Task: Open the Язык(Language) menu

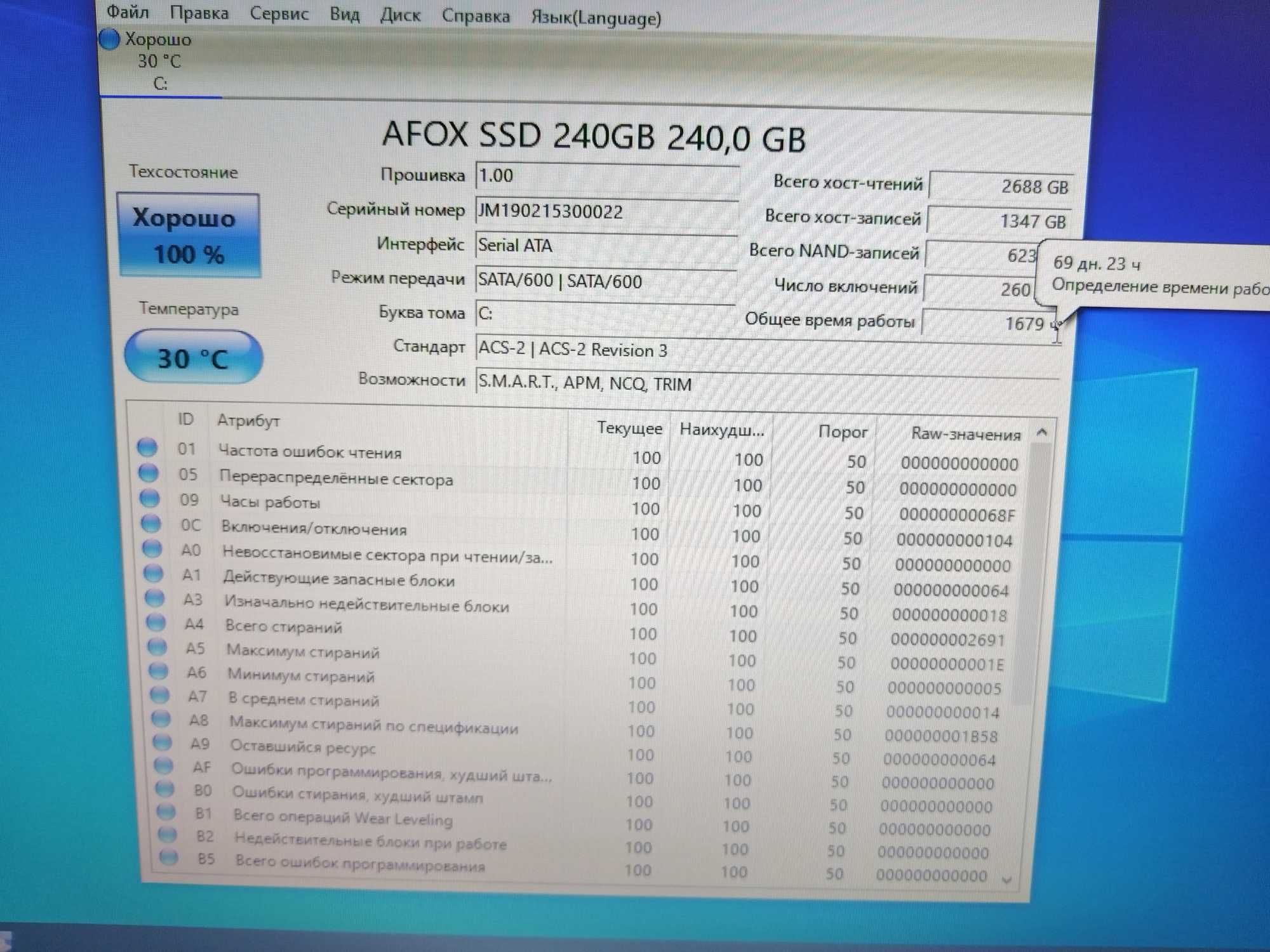Action: 596,18
